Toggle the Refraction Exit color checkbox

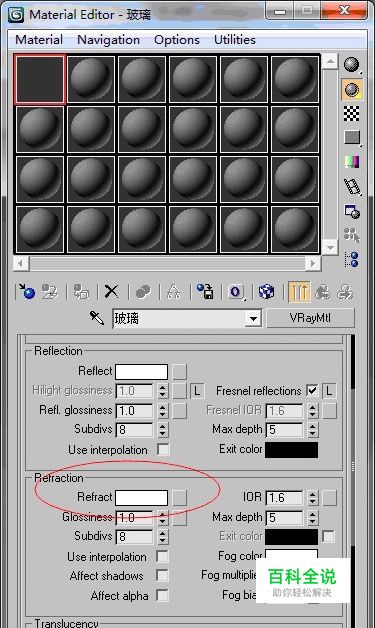point(329,536)
